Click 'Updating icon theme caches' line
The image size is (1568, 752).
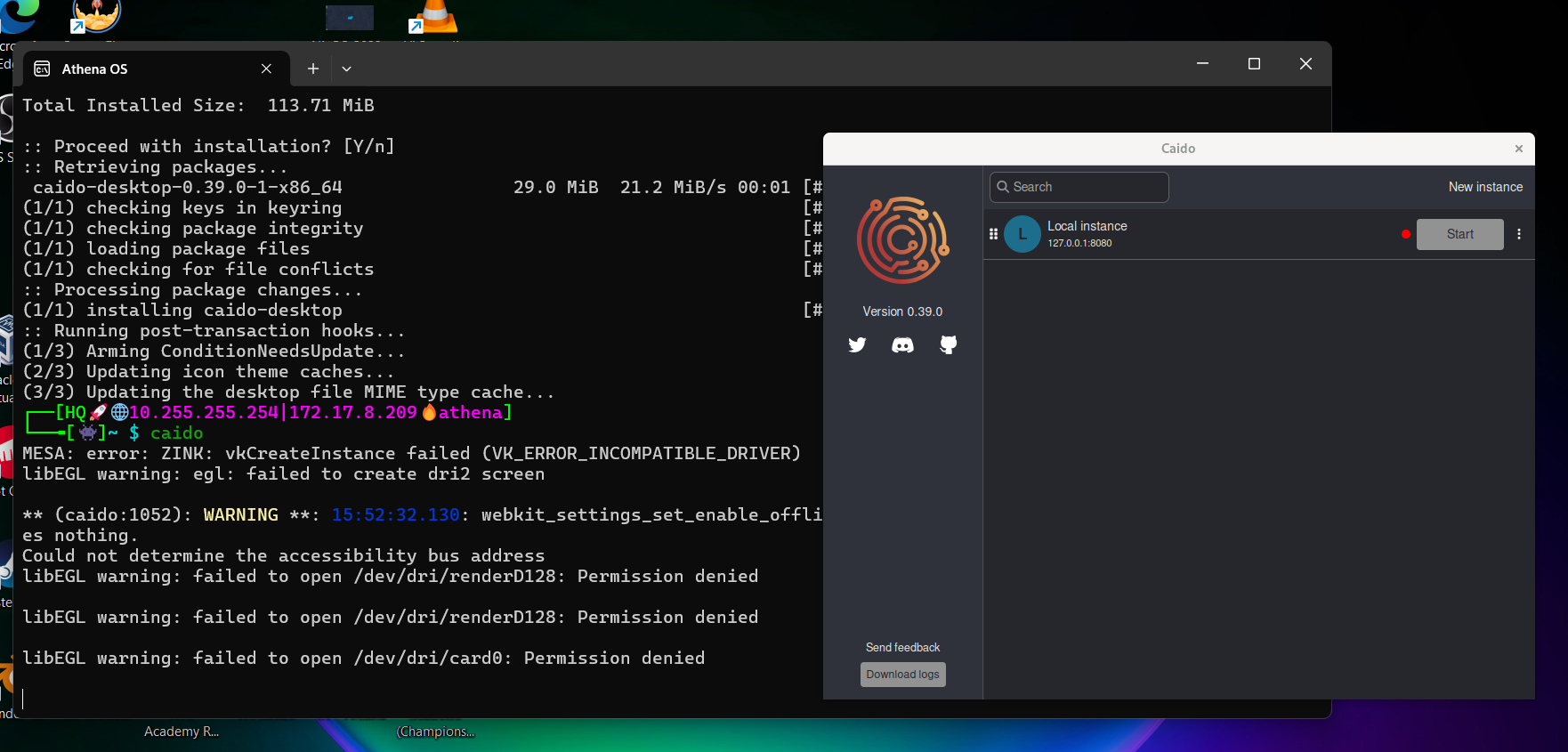point(209,372)
